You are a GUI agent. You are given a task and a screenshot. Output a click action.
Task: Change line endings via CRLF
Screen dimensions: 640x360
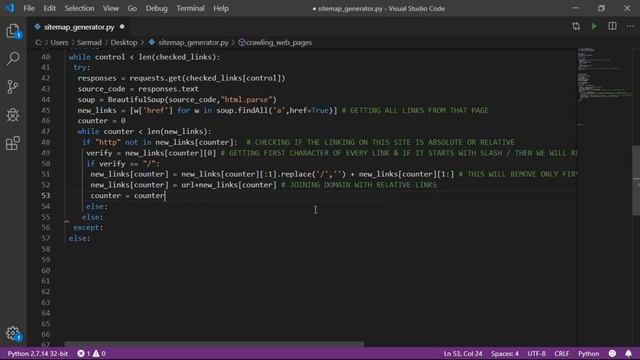click(x=562, y=353)
